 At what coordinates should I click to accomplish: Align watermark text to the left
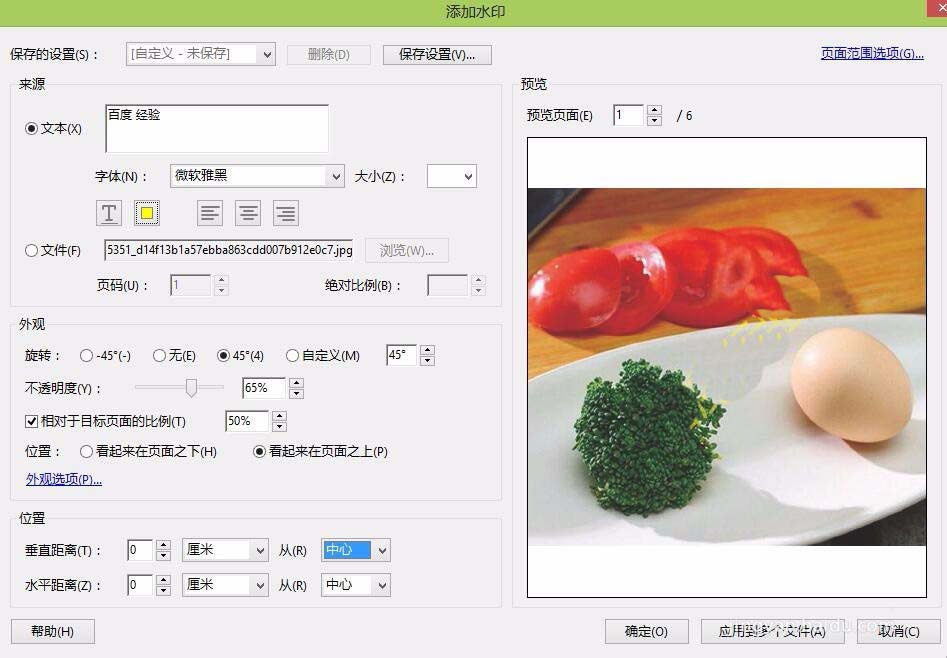(x=209, y=213)
